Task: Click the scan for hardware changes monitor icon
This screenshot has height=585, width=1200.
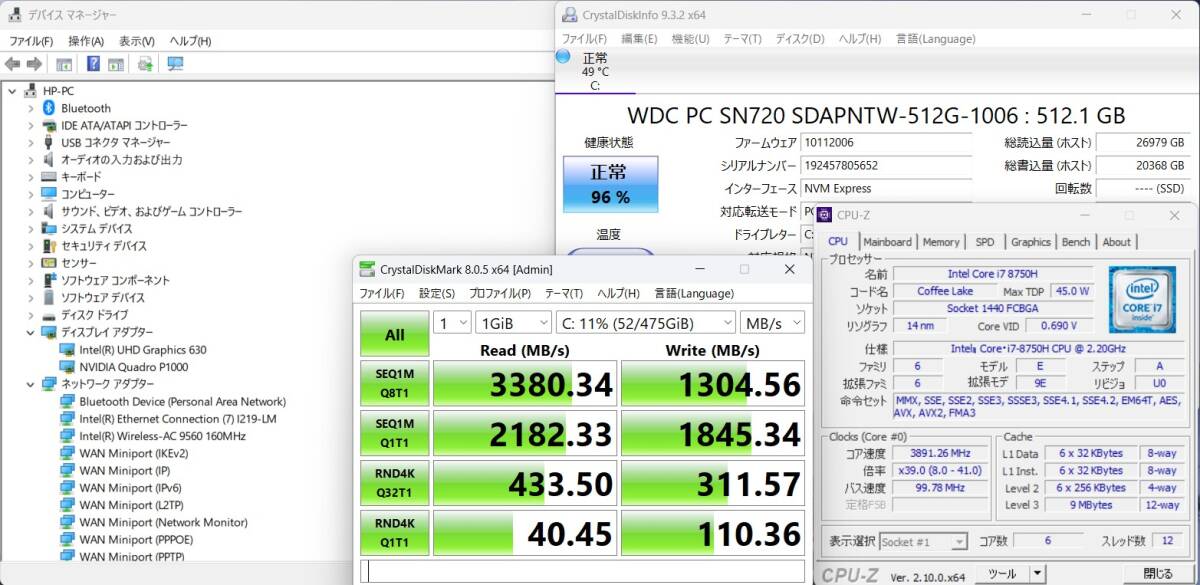Action: tap(175, 64)
